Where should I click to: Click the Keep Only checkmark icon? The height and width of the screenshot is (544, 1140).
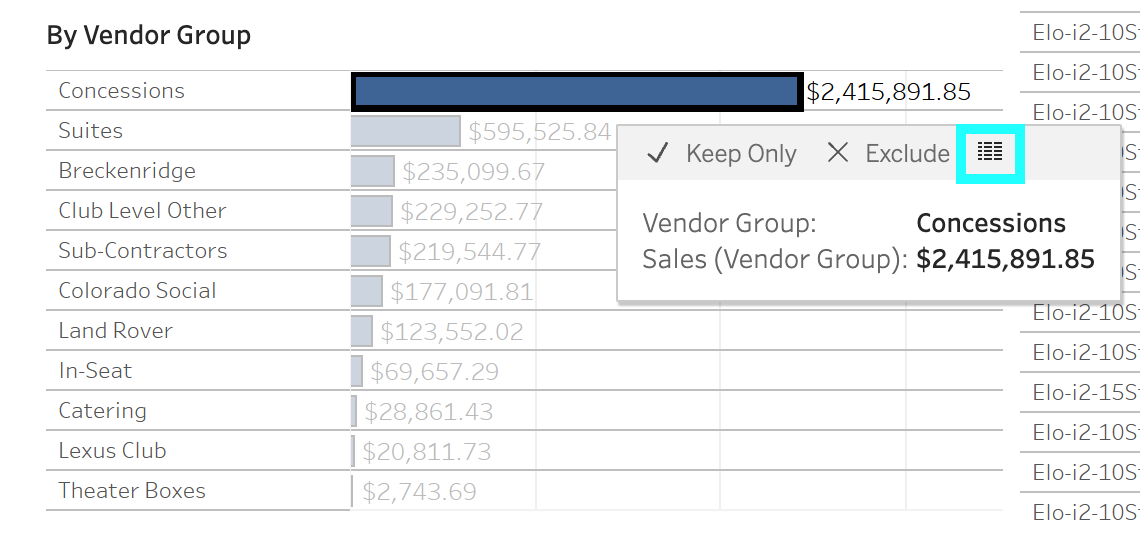point(657,153)
